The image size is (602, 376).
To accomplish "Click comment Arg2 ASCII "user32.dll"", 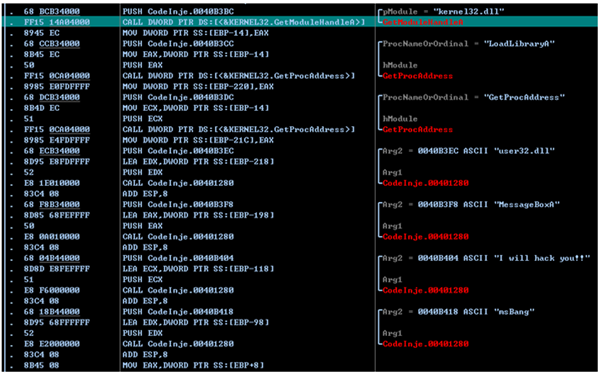I will 469,151.
